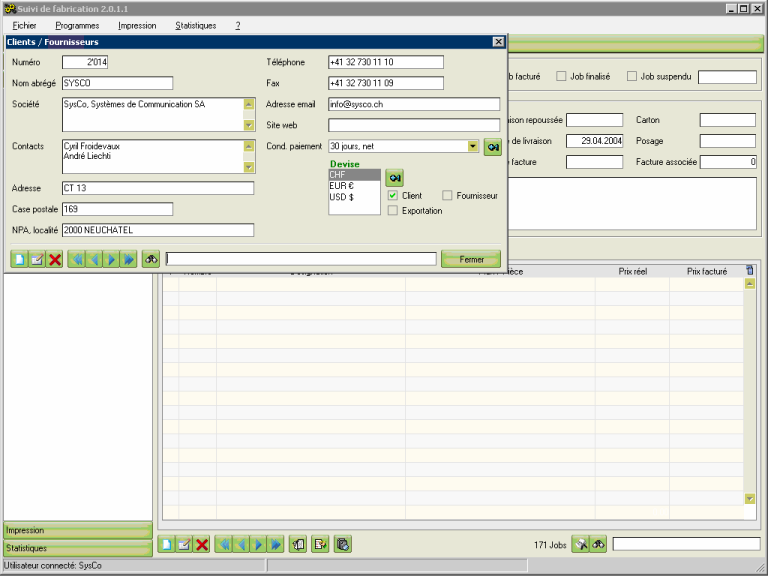The width and height of the screenshot is (768, 576).
Task: Go to the first client record
Action: 76,259
